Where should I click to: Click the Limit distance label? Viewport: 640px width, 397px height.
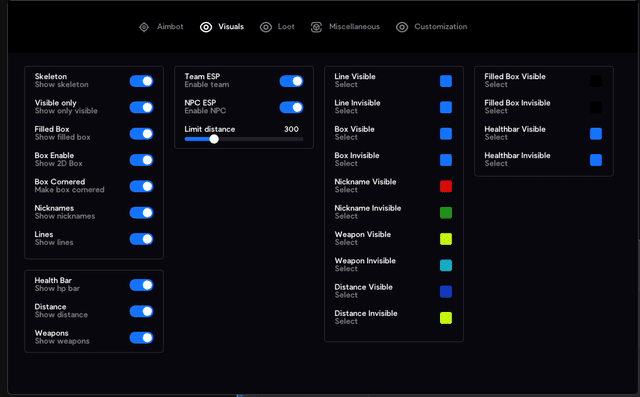[x=209, y=129]
